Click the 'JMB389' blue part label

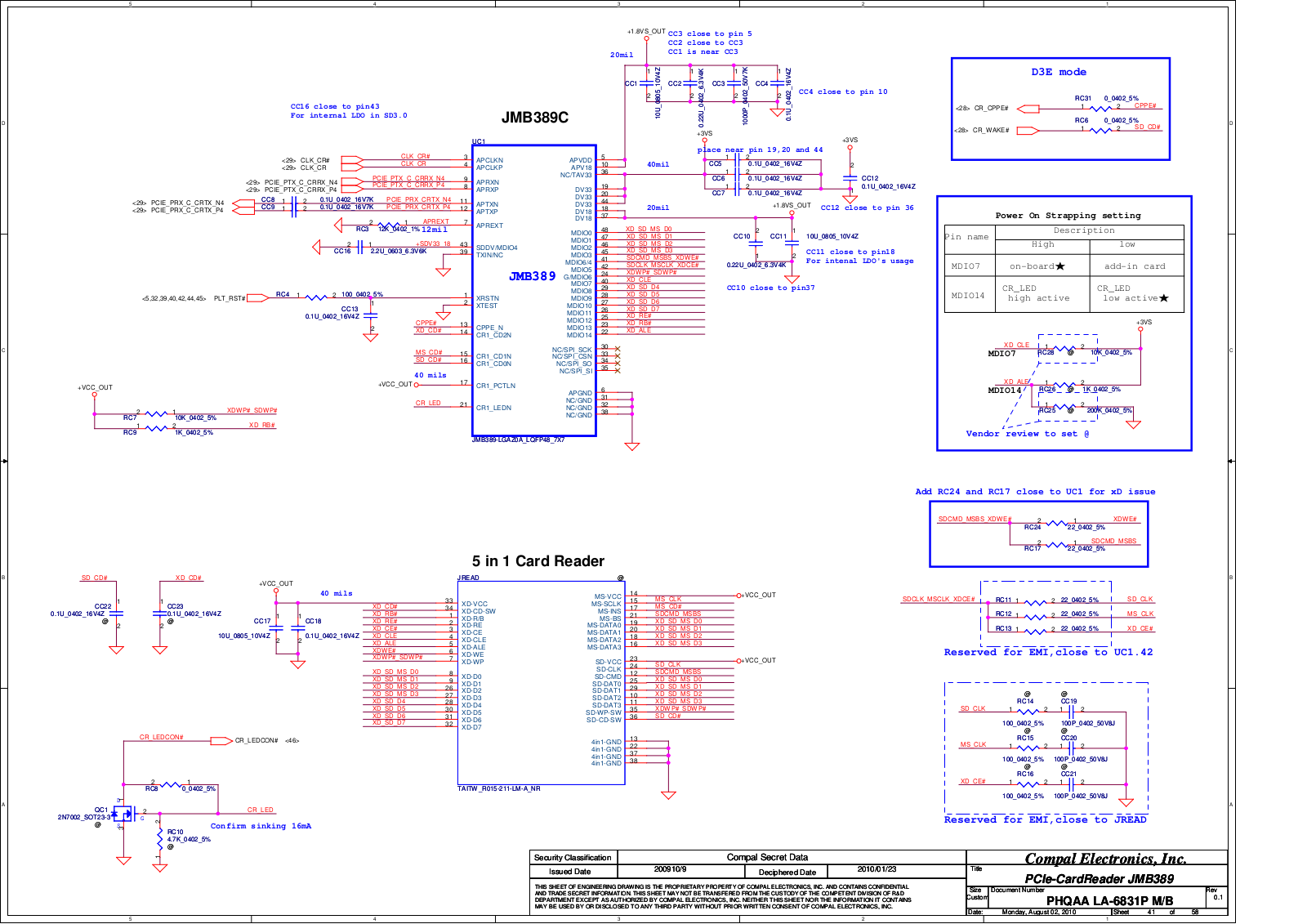[533, 276]
